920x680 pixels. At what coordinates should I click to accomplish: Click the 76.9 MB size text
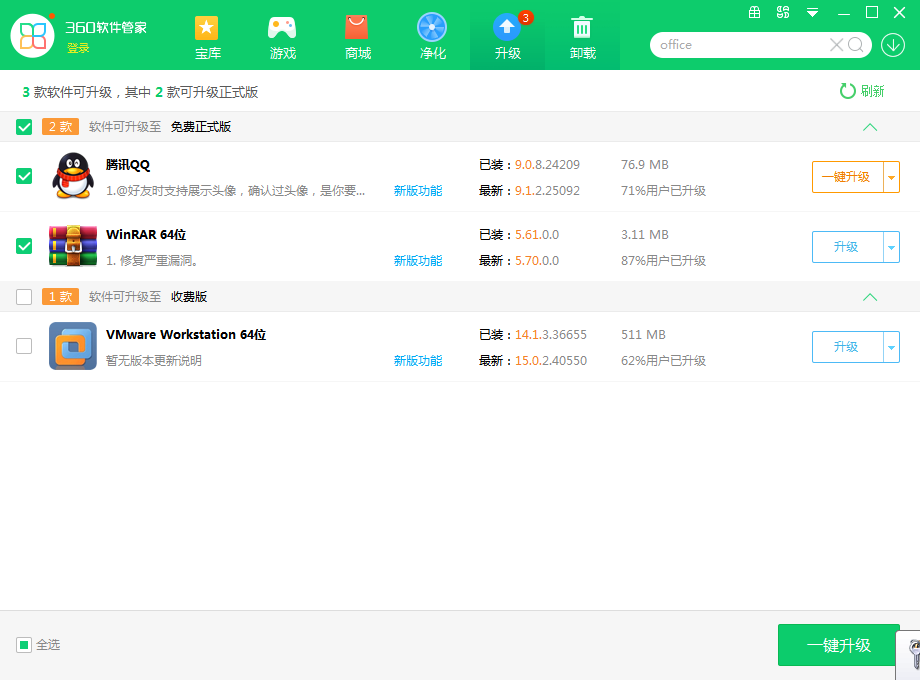[x=645, y=165]
